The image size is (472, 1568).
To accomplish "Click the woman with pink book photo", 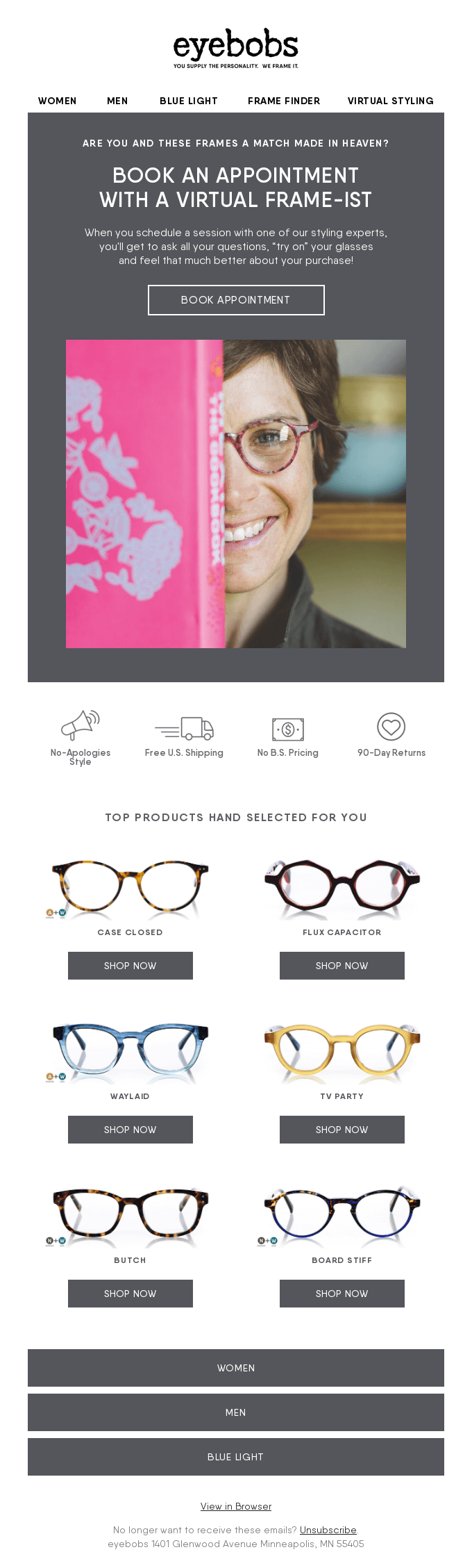I will 236,494.
